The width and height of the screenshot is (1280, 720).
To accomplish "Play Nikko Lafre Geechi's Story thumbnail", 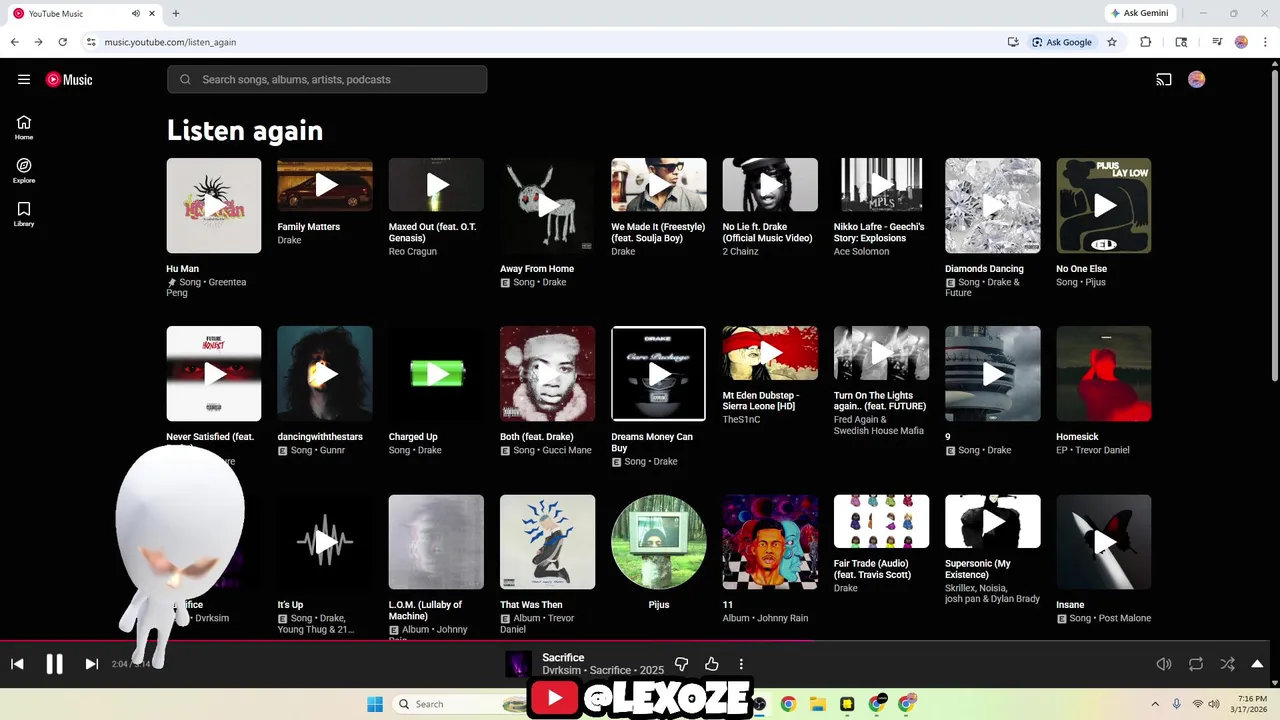I will point(881,184).
